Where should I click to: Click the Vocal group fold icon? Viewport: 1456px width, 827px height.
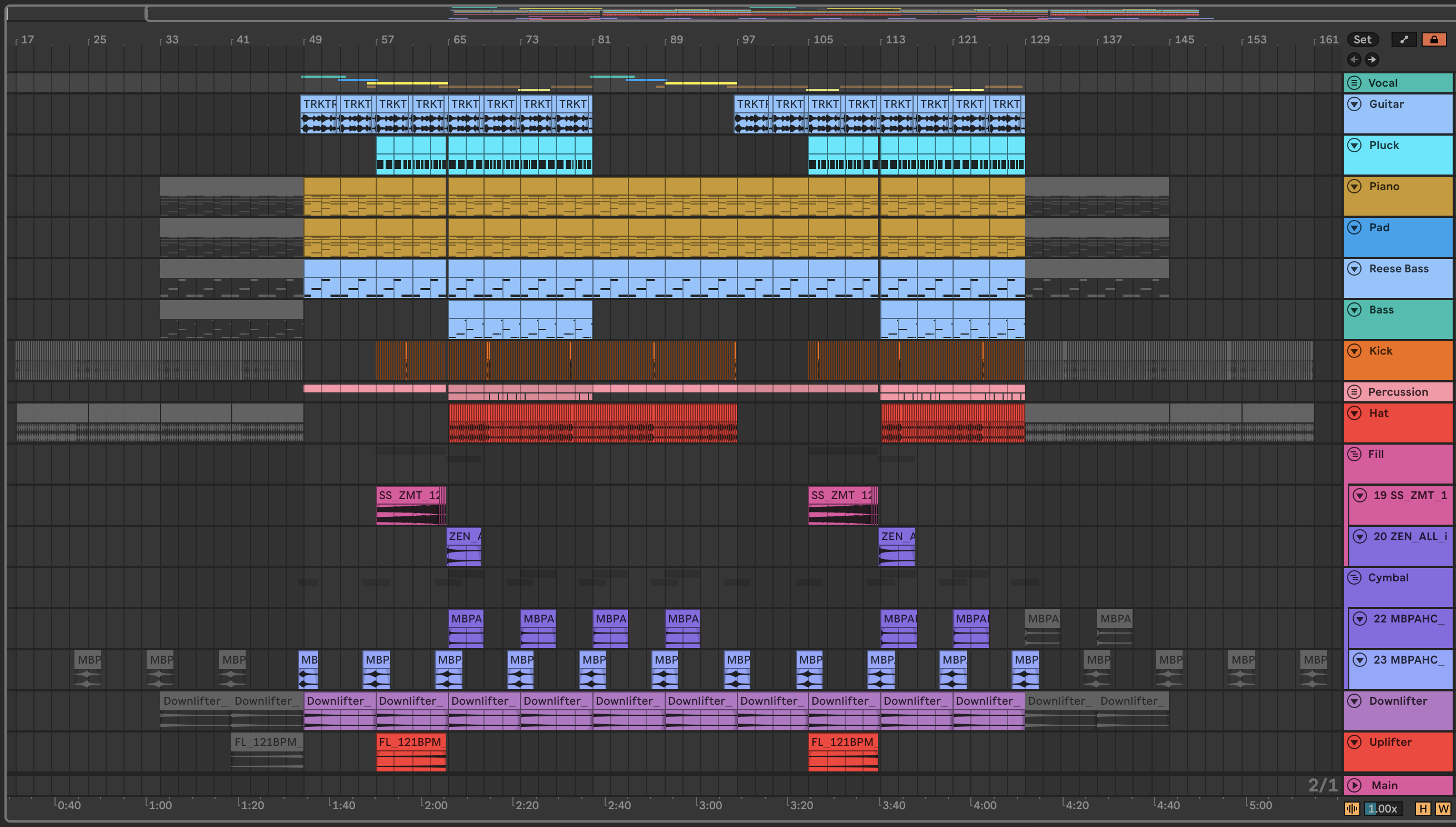(1354, 83)
